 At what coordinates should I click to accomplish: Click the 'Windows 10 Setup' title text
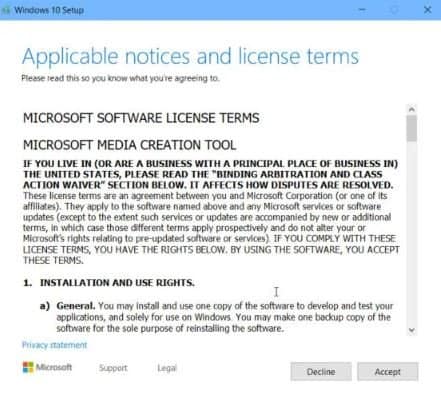49,10
